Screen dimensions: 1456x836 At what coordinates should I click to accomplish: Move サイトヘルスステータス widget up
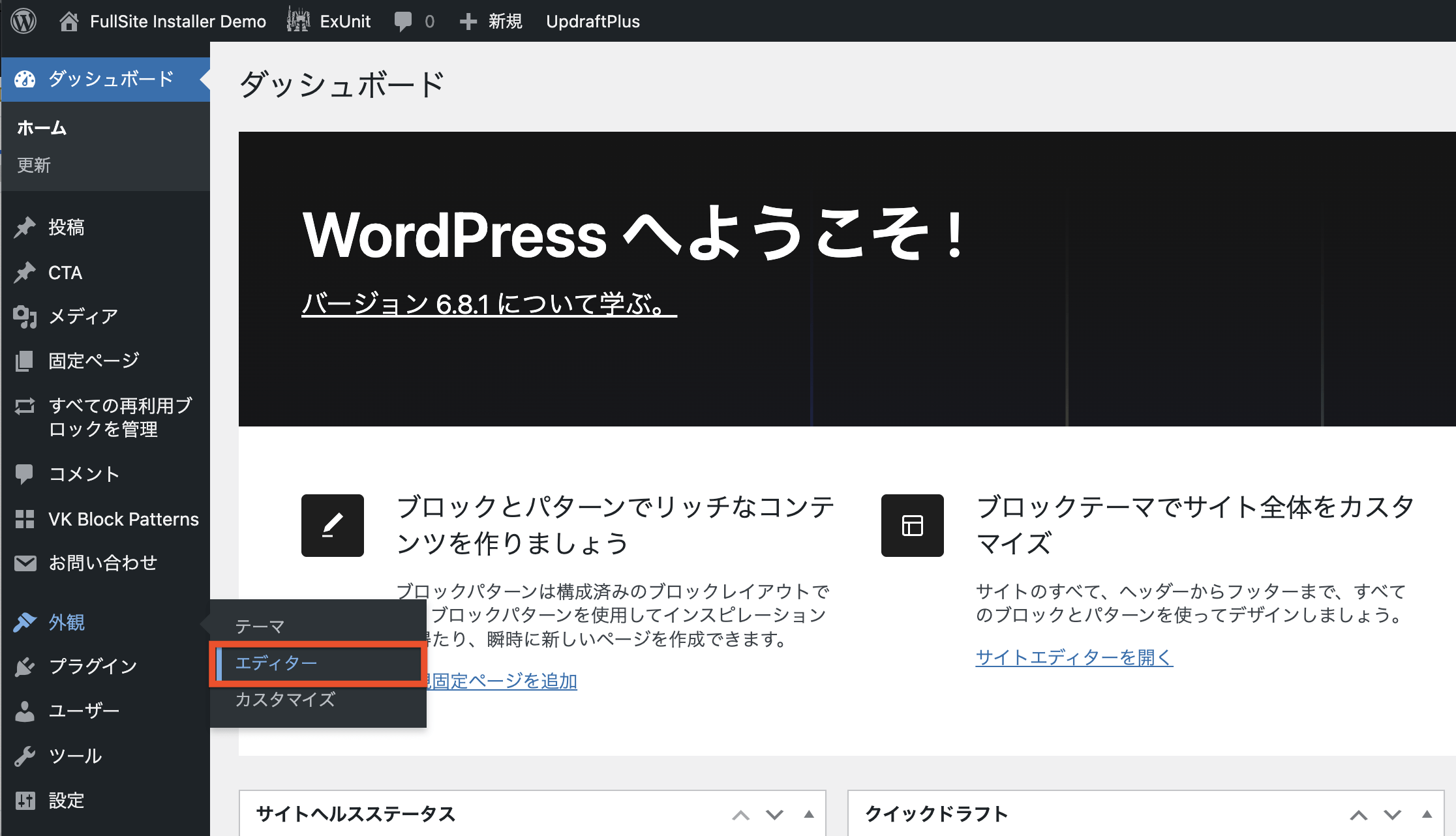coord(740,814)
